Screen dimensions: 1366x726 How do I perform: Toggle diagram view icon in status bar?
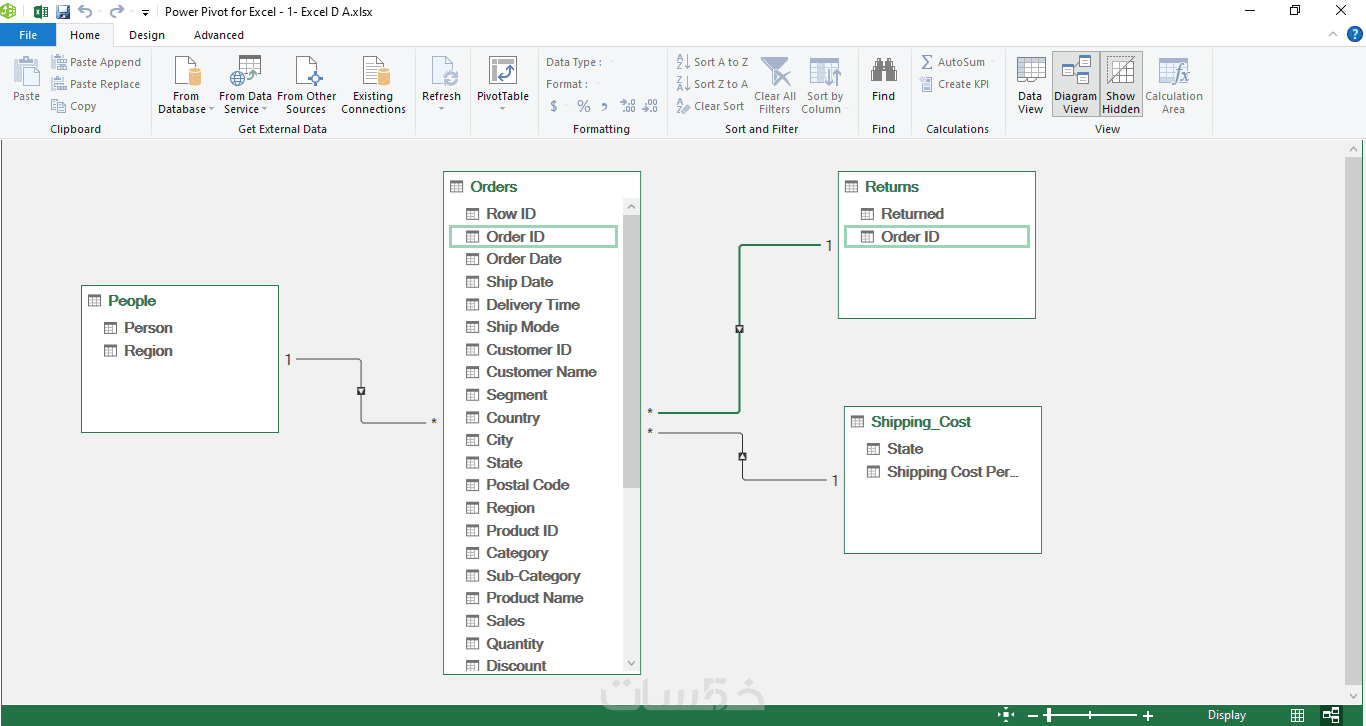1331,715
